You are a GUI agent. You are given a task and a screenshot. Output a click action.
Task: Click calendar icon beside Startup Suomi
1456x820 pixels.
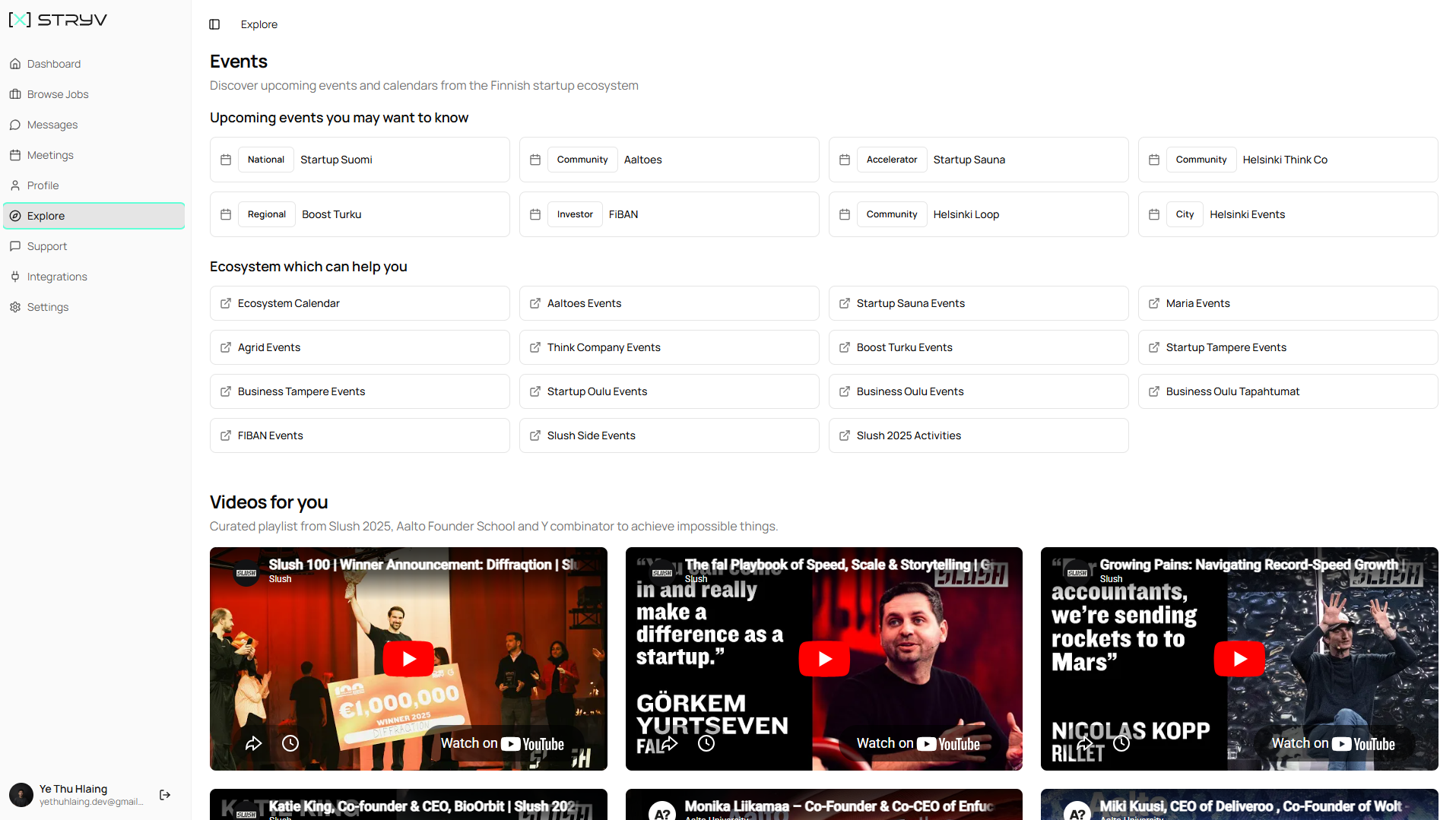pos(226,160)
